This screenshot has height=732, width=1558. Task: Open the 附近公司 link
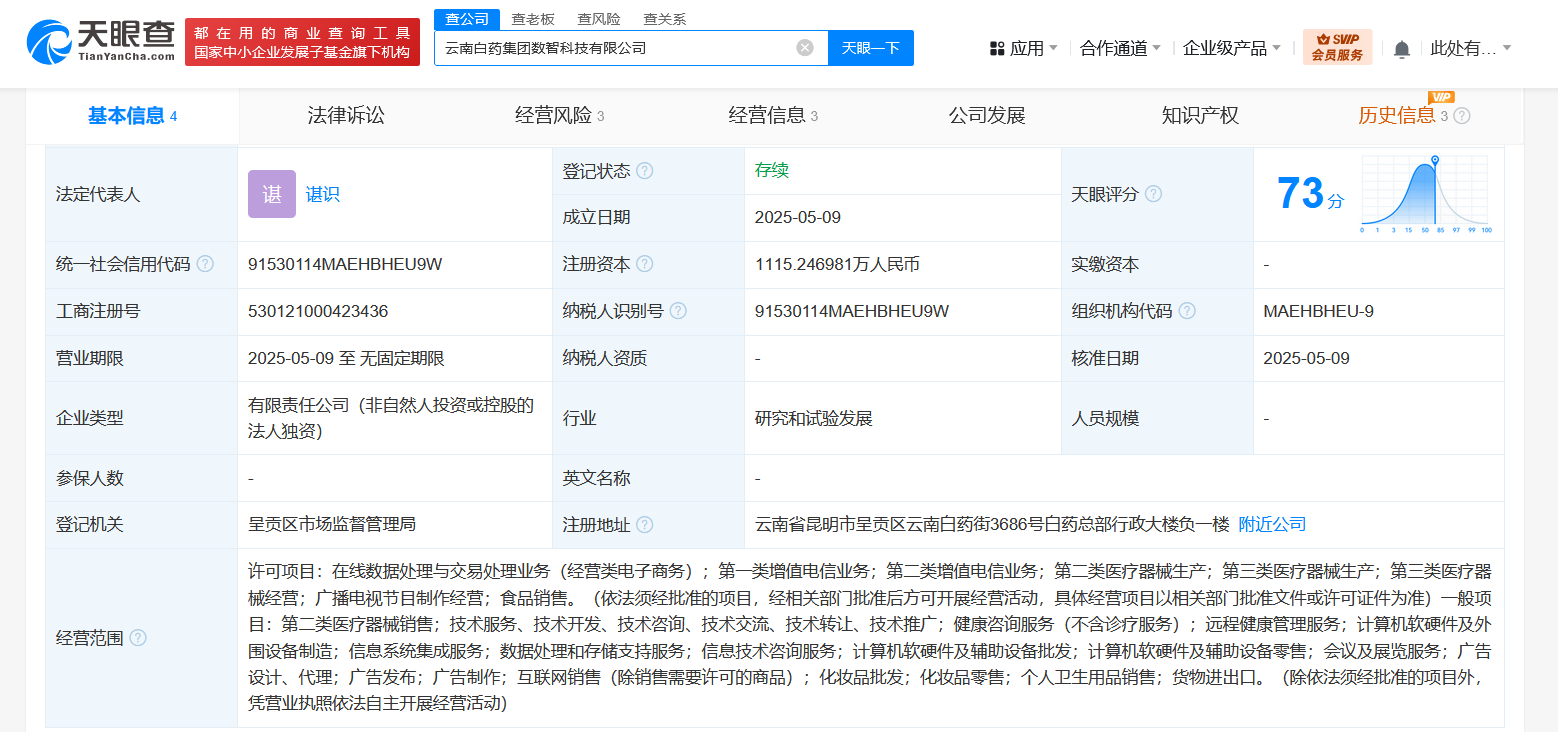[x=1271, y=524]
